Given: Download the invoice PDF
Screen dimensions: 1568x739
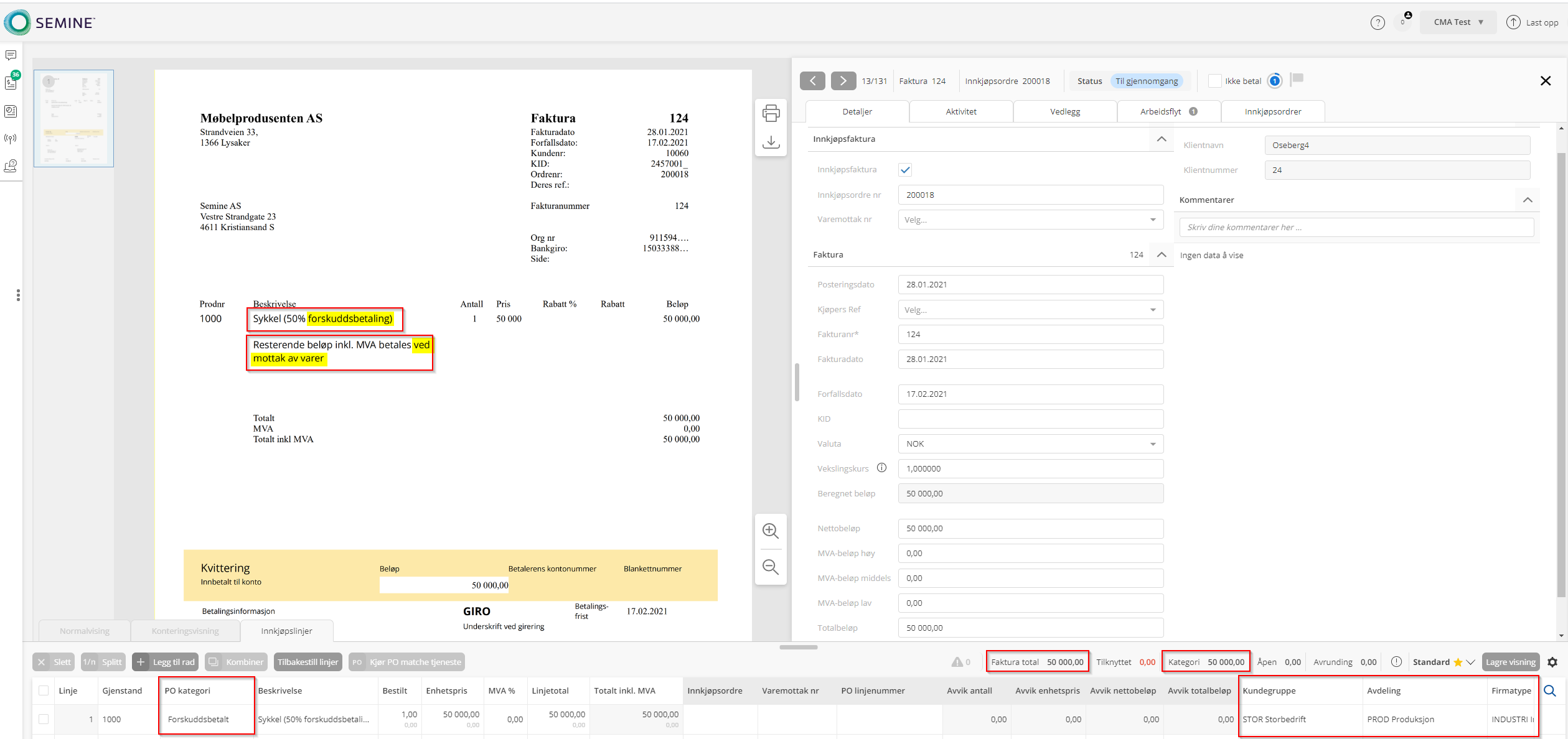Looking at the screenshot, I should point(771,142).
